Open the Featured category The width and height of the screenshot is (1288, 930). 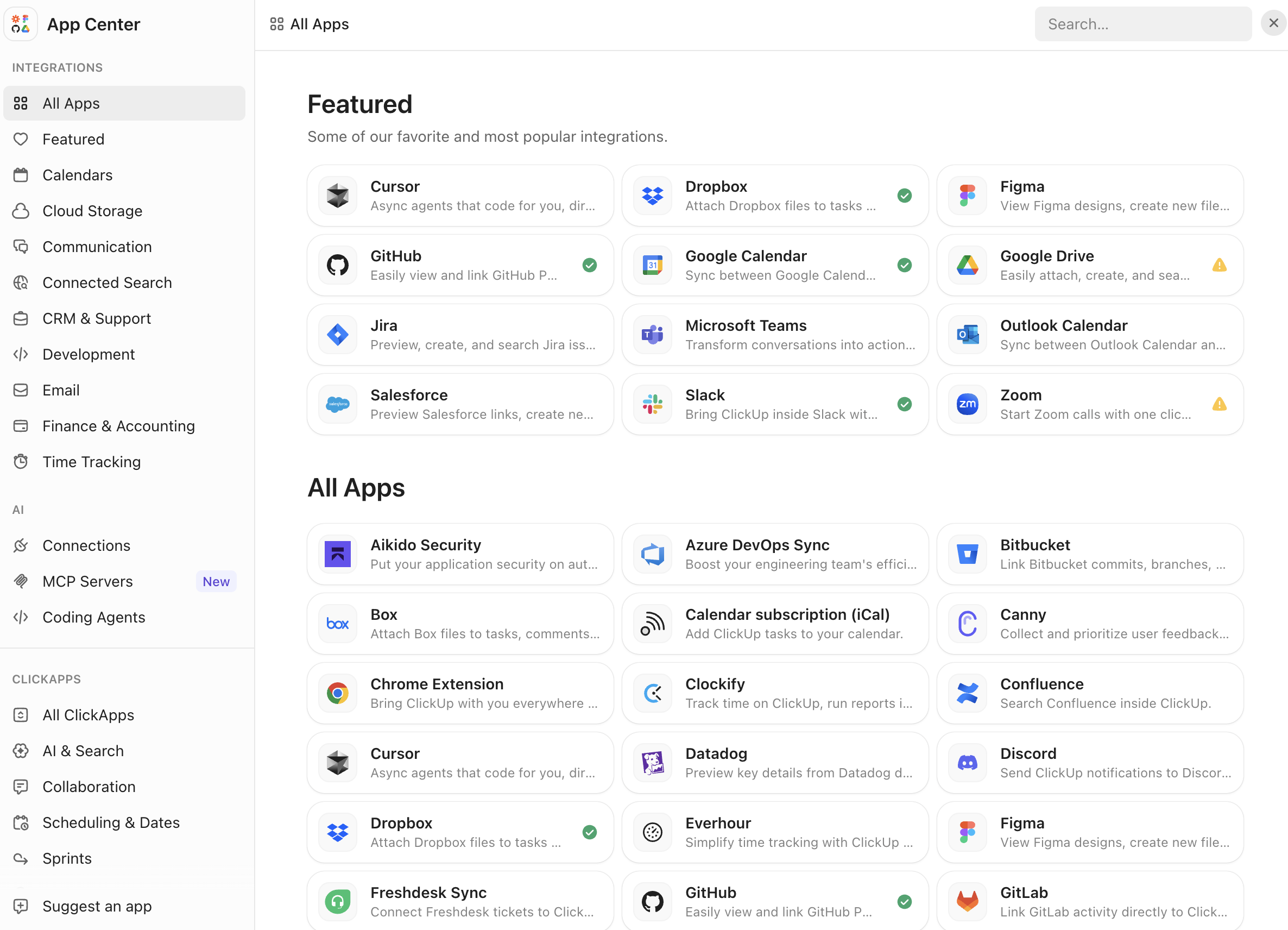pos(124,139)
